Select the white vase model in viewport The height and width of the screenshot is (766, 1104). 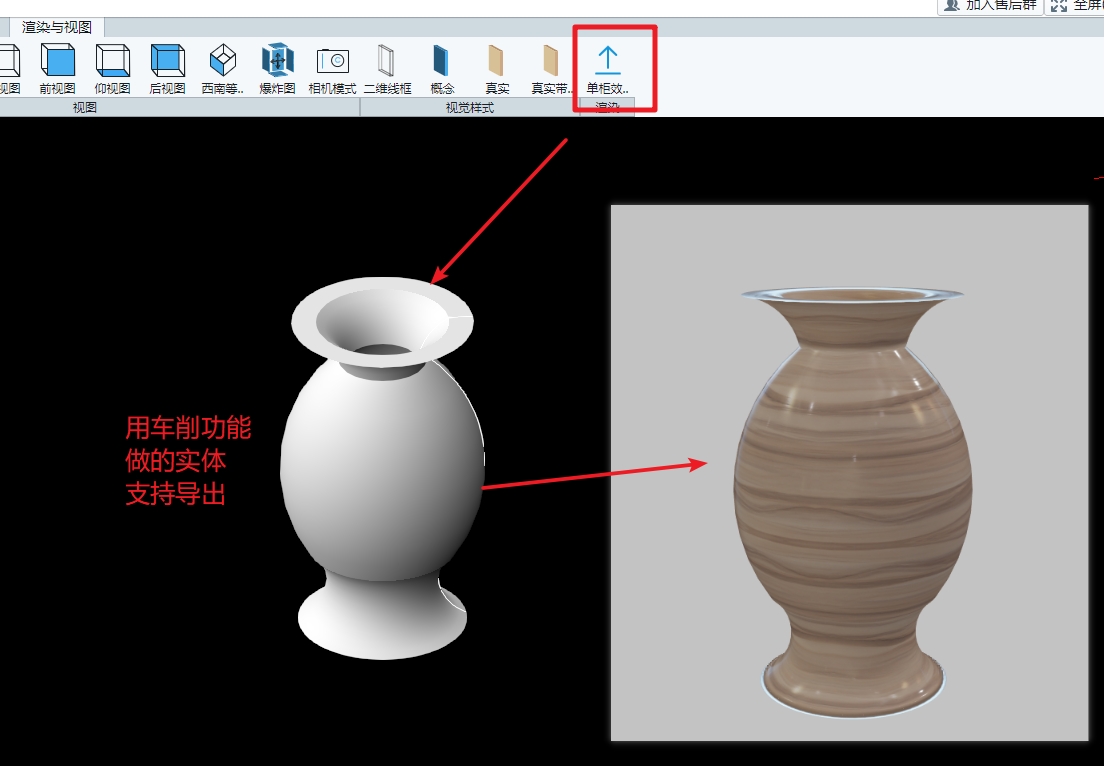coord(382,470)
